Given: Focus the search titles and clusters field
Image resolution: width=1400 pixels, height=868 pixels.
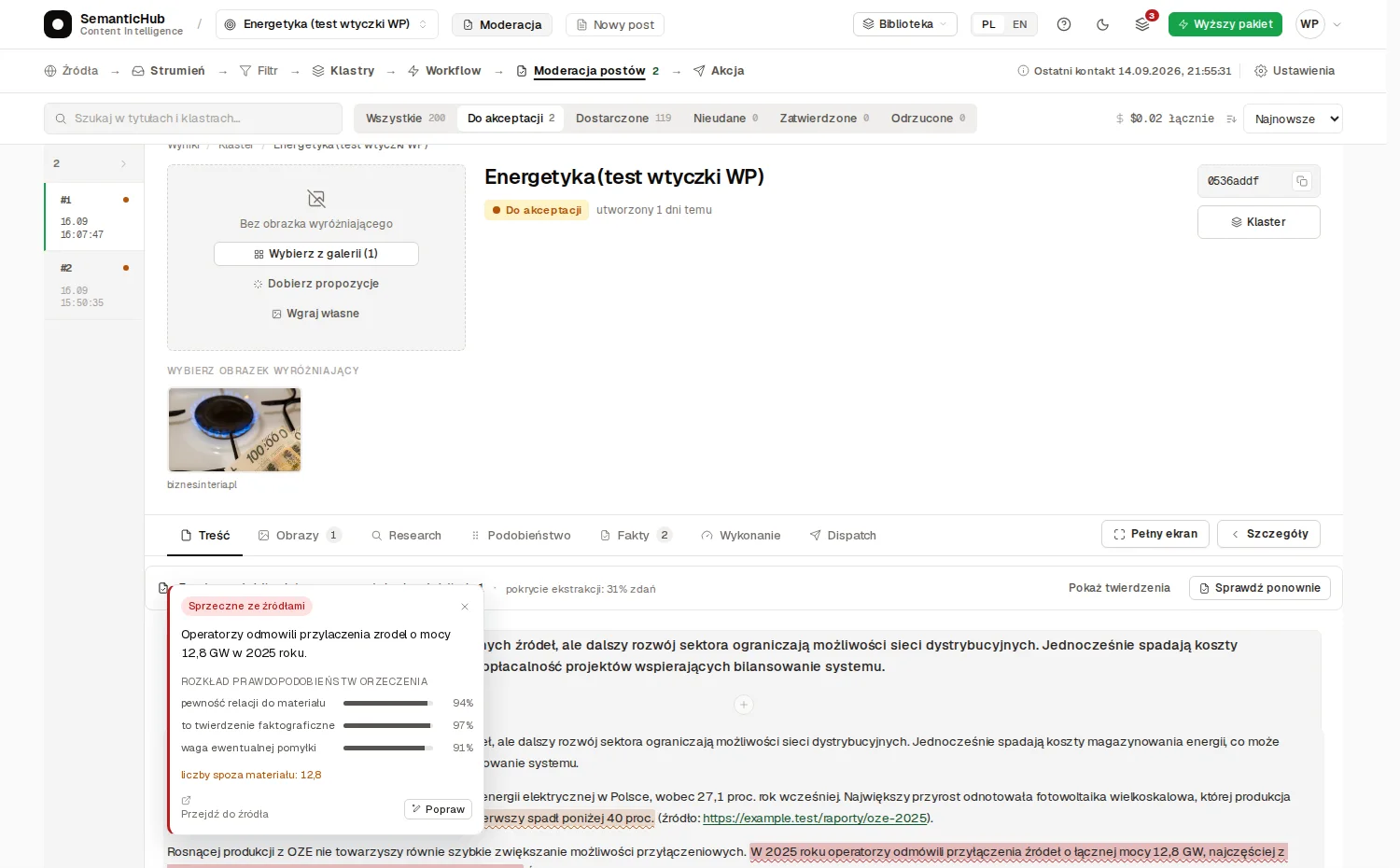Looking at the screenshot, I should [x=193, y=119].
